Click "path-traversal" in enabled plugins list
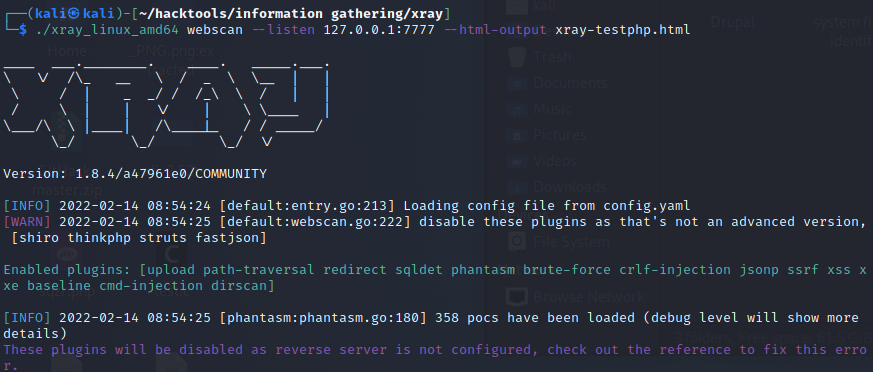 [x=259, y=270]
